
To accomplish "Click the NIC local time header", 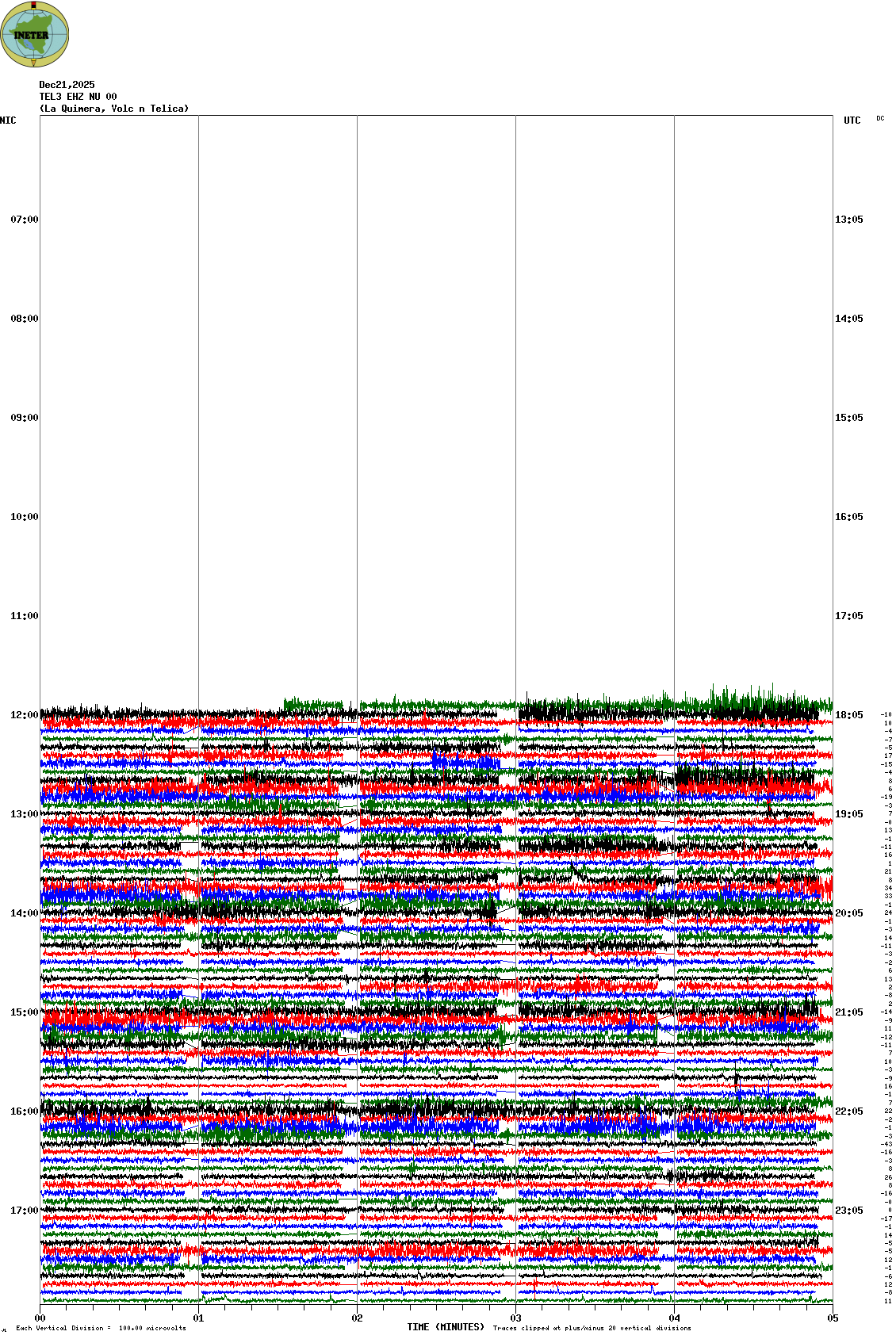I will coord(8,121).
